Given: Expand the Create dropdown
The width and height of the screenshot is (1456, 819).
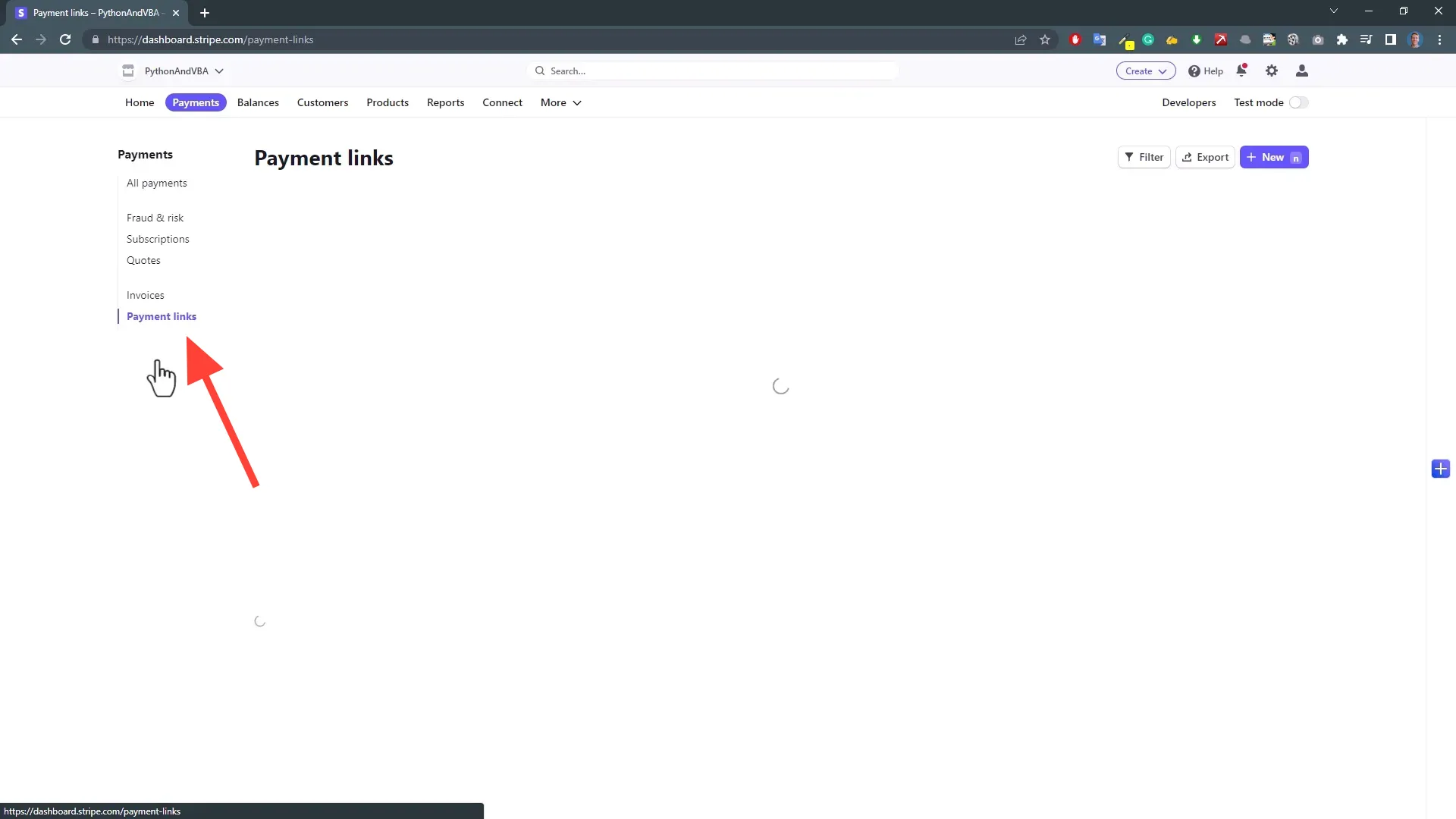Looking at the screenshot, I should pyautogui.click(x=1145, y=71).
